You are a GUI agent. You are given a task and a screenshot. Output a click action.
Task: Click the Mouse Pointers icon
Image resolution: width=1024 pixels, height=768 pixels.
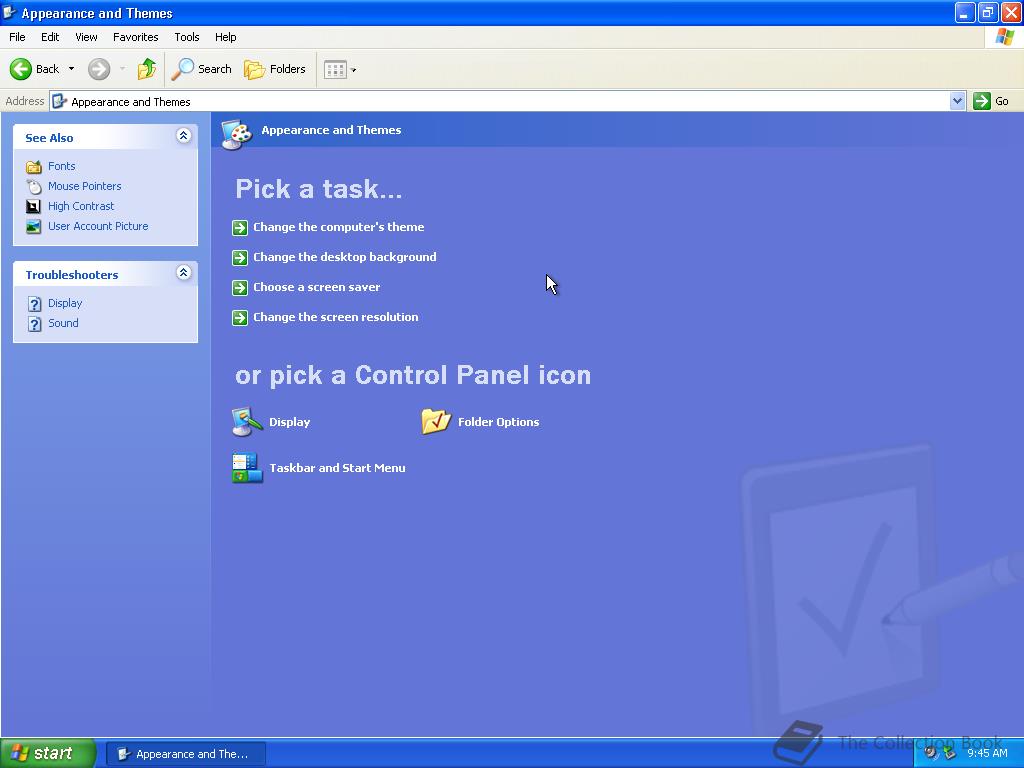(x=33, y=186)
